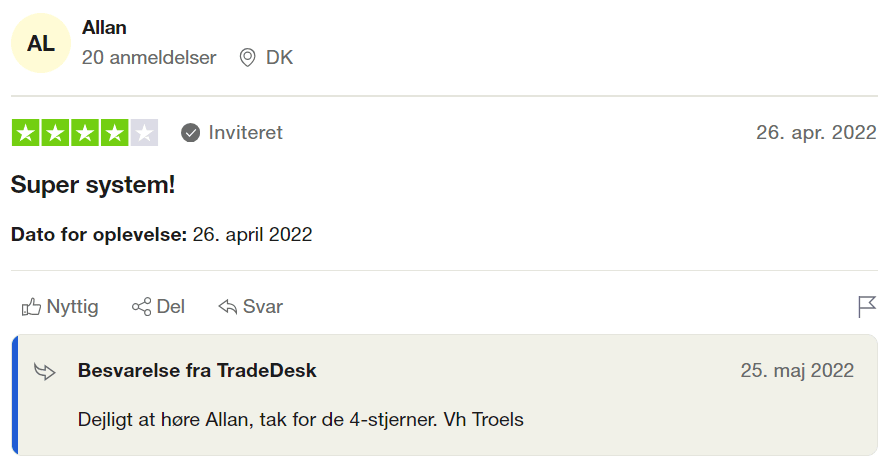Screen dimensions: 888x472
Task: Click the review date 26. apr. 2022
Action: 816,133
